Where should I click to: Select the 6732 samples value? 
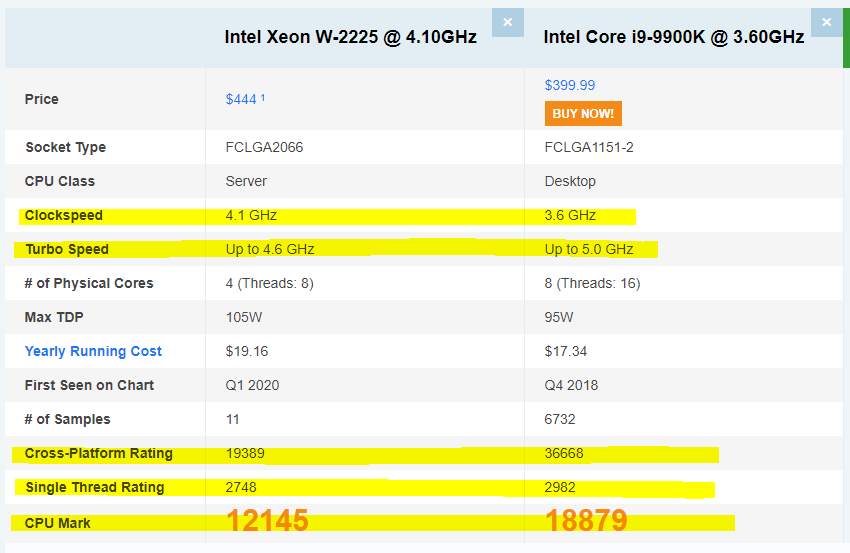tap(559, 419)
